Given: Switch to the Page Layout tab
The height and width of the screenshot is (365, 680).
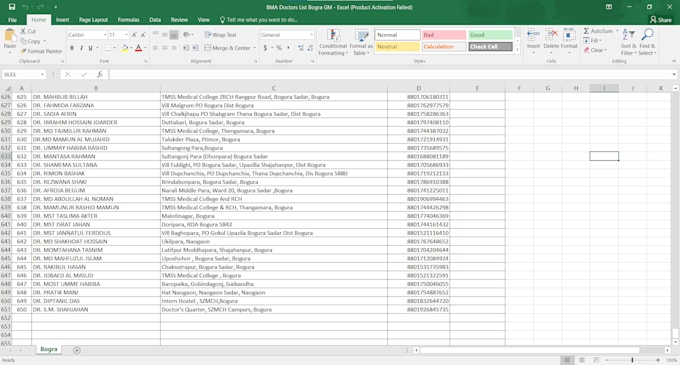Looking at the screenshot, I should point(93,20).
